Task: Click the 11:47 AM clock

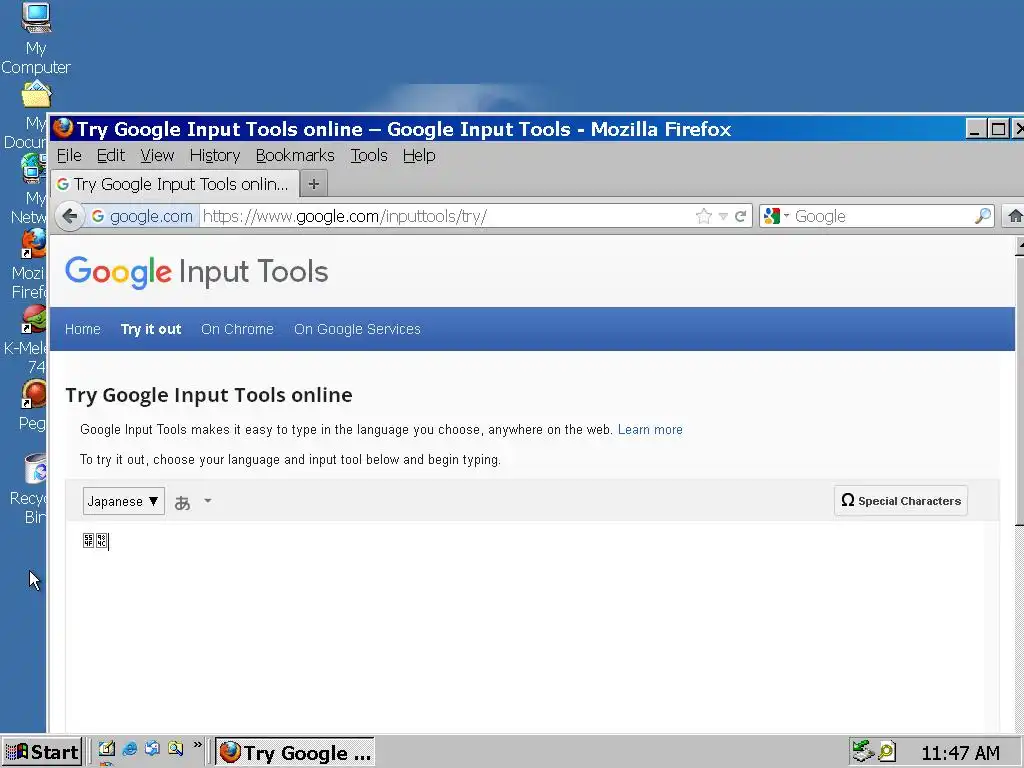Action: (x=960, y=753)
